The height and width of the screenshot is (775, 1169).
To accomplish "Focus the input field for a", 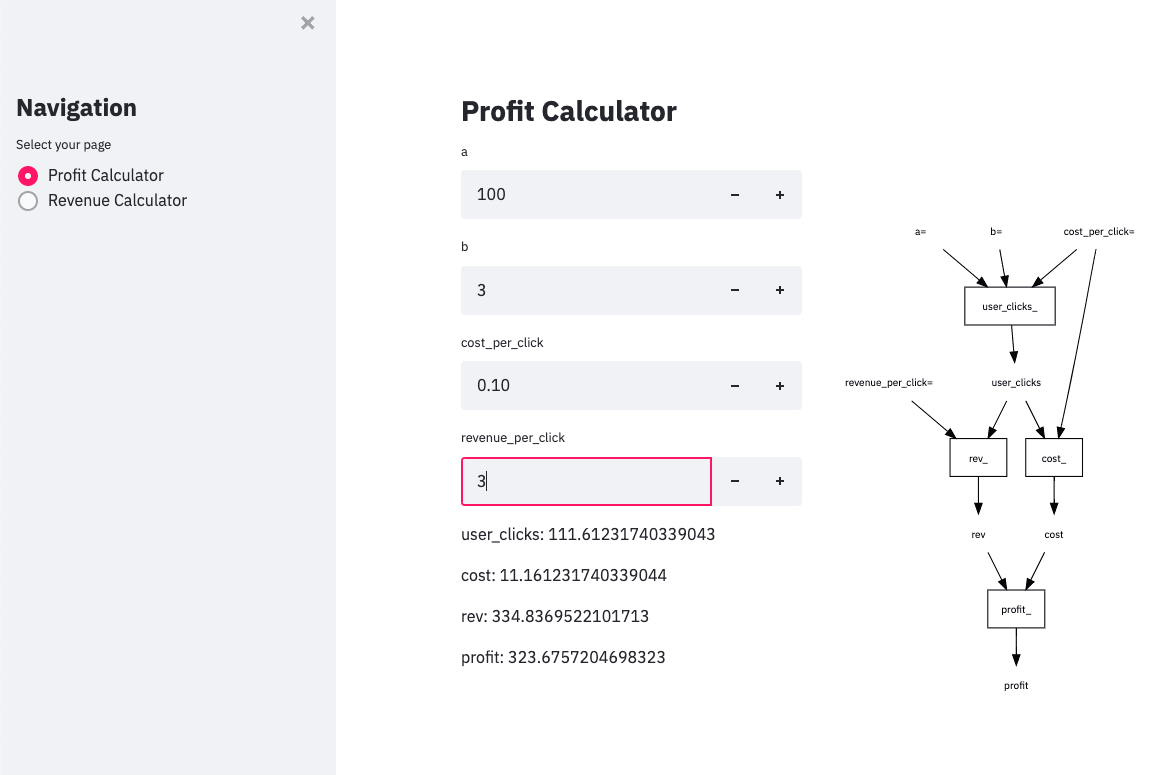I will point(586,195).
